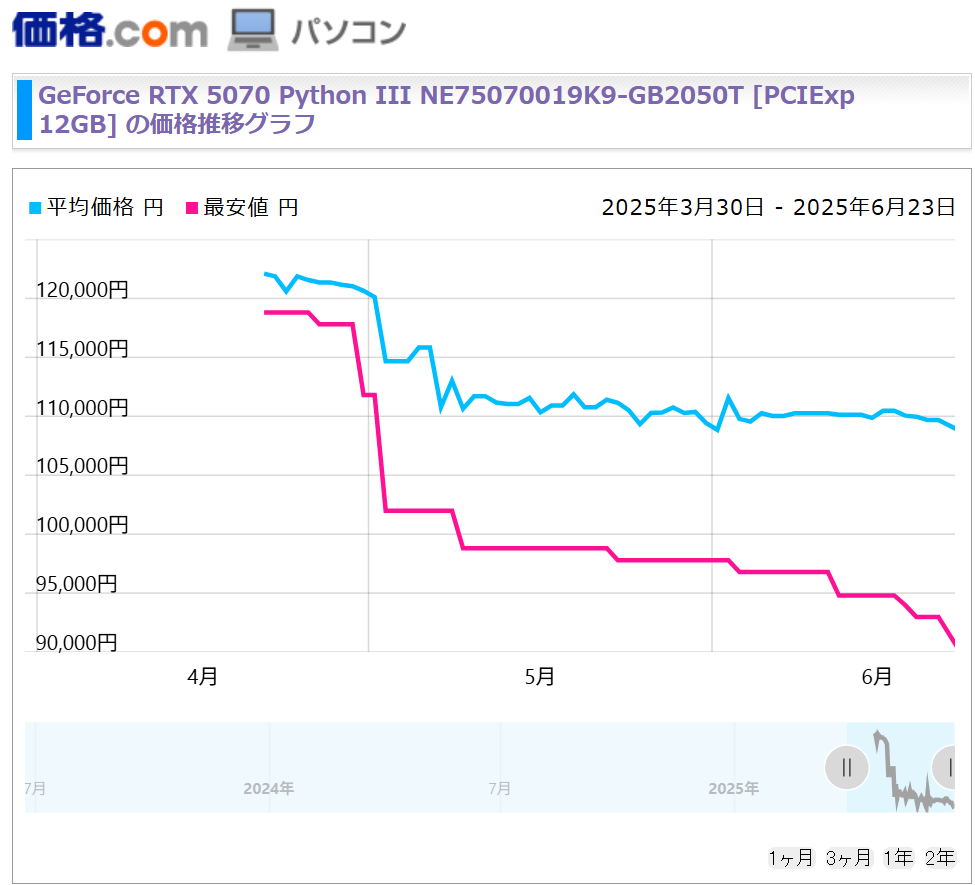Select the 2年 range button
Image resolution: width=975 pixels, height=885 pixels.
coord(940,858)
